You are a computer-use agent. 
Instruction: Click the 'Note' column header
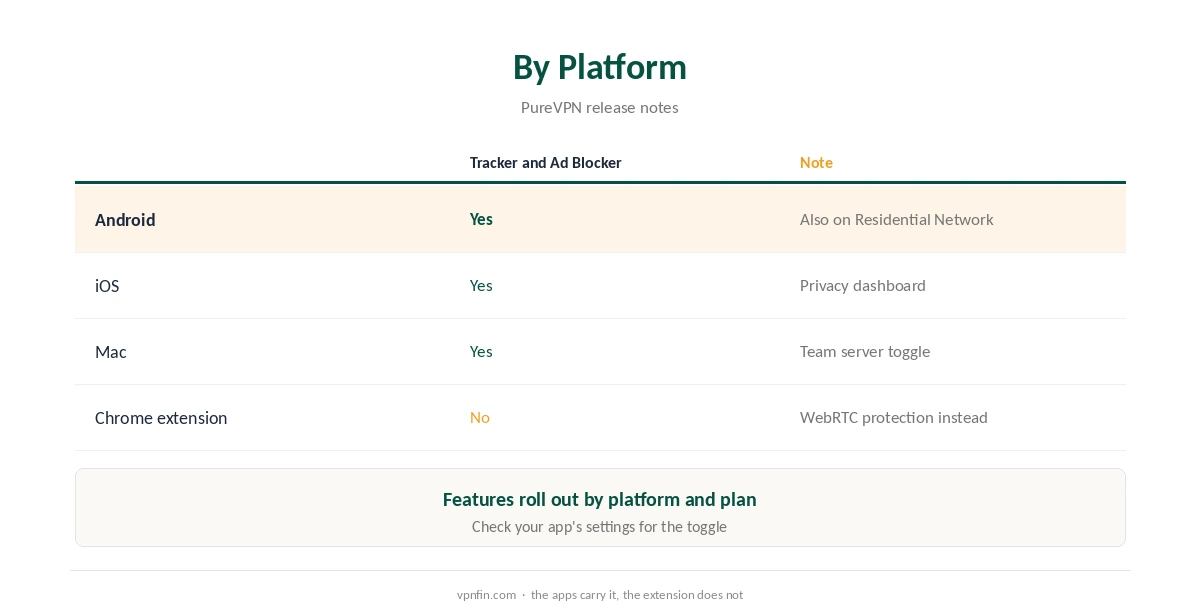[816, 162]
